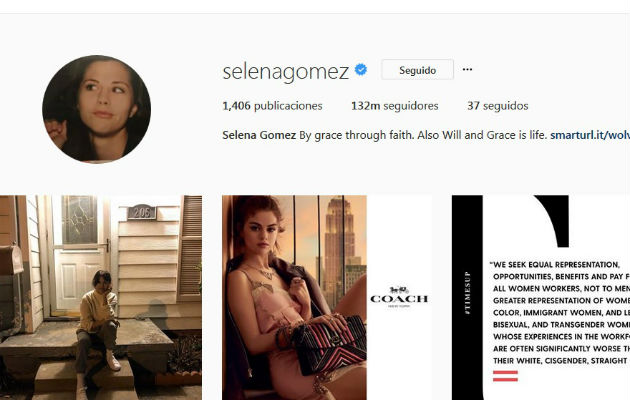This screenshot has width=630, height=400.
Task: Click the vertical #TIMESUP label
Action: [x=467, y=292]
